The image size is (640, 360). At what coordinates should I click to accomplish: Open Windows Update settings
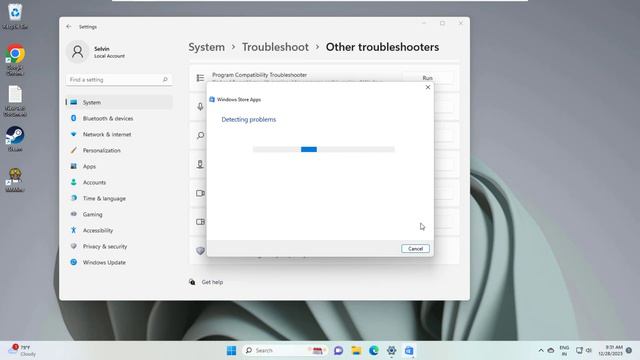[x=119, y=262]
